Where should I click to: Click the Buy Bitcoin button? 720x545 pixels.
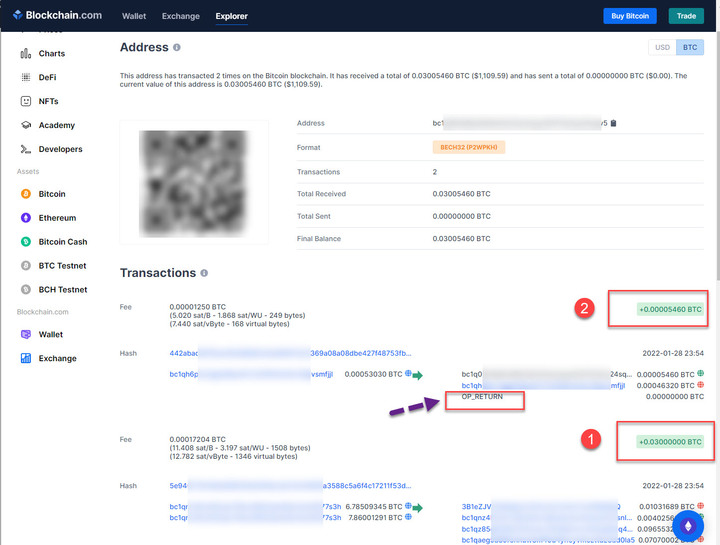pyautogui.click(x=630, y=16)
